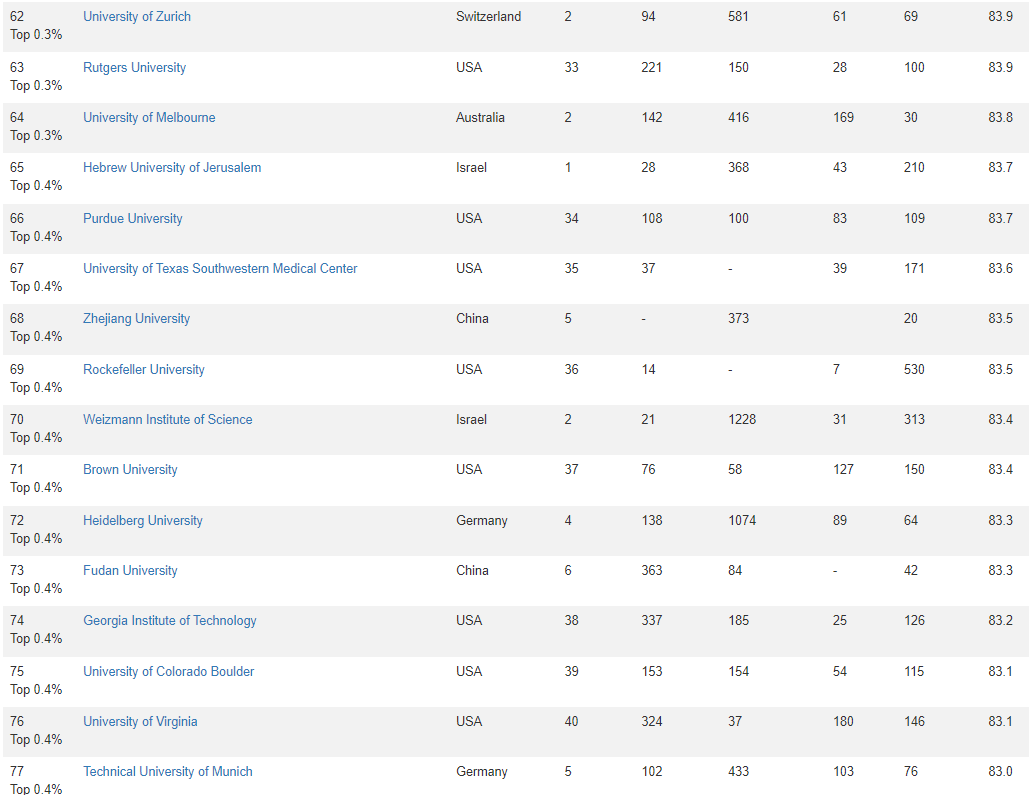The height and width of the screenshot is (795, 1031).
Task: Open the University of Zurich link
Action: 137,17
